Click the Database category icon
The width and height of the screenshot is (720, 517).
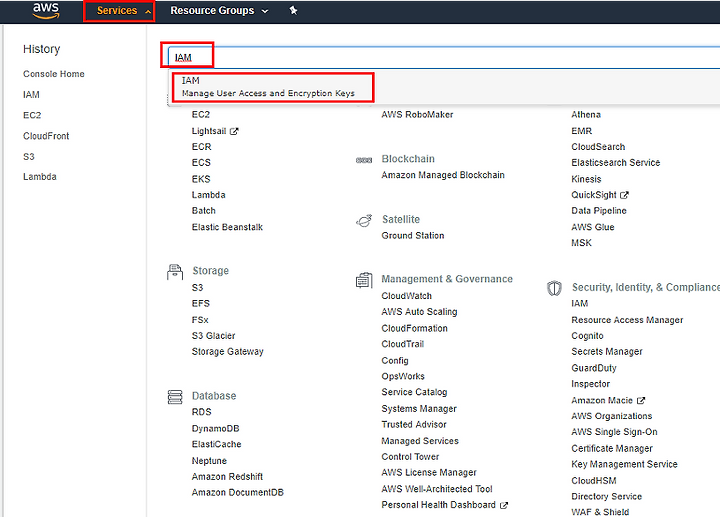(175, 397)
